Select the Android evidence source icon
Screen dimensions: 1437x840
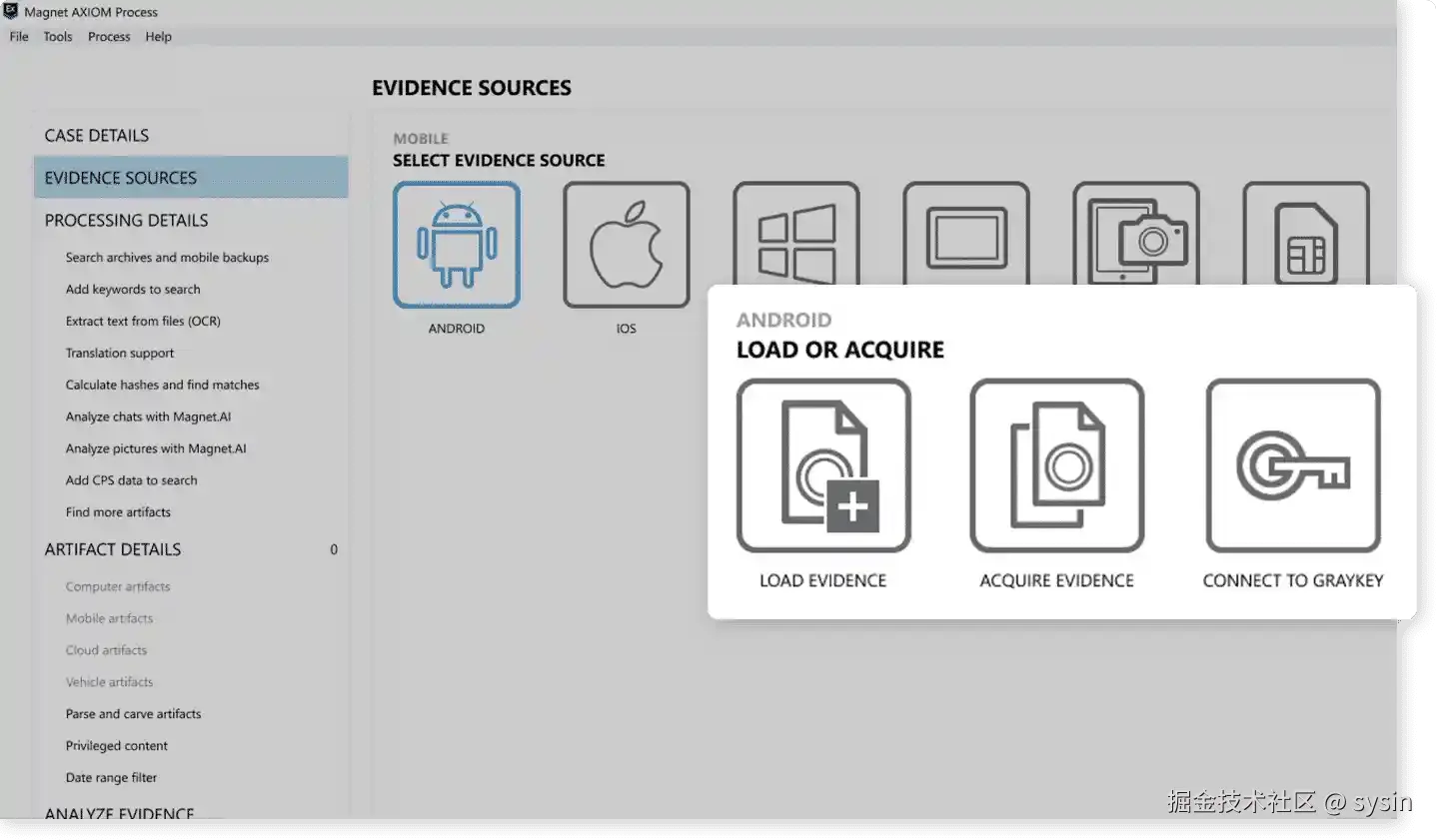[457, 245]
